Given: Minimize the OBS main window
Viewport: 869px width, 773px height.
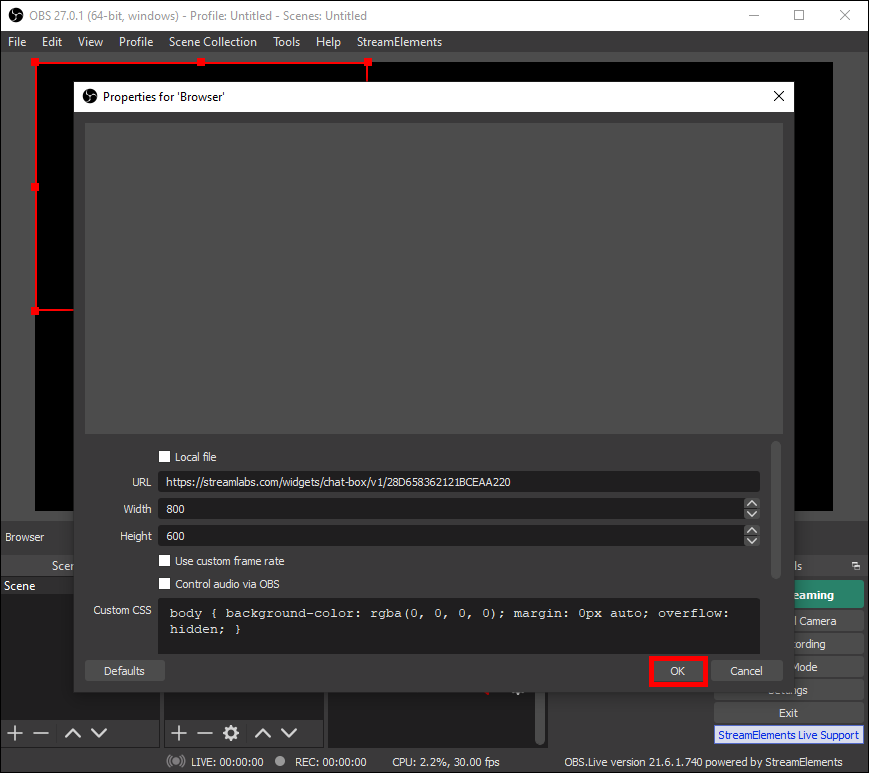Looking at the screenshot, I should click(754, 16).
